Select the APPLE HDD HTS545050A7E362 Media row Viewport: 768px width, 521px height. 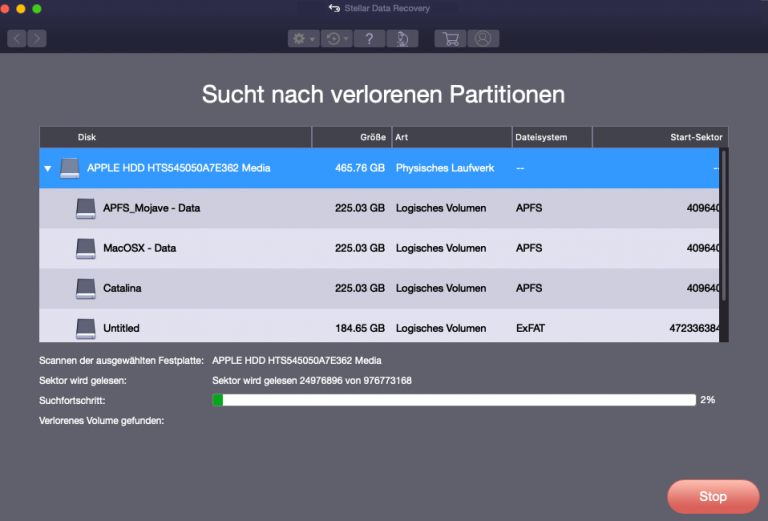pyautogui.click(x=379, y=168)
